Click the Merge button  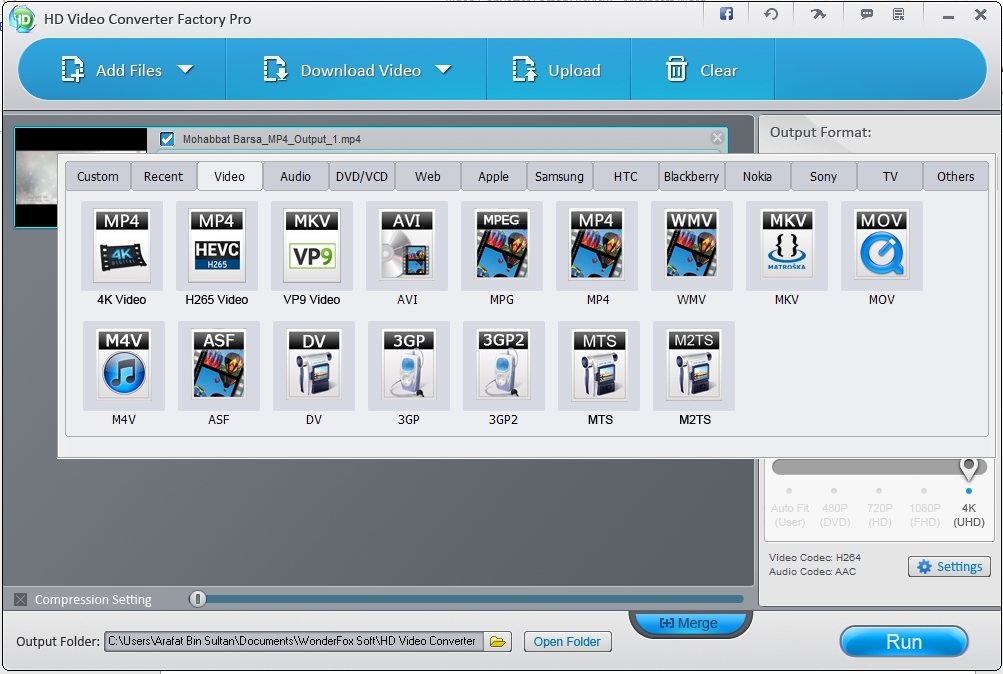click(x=689, y=623)
